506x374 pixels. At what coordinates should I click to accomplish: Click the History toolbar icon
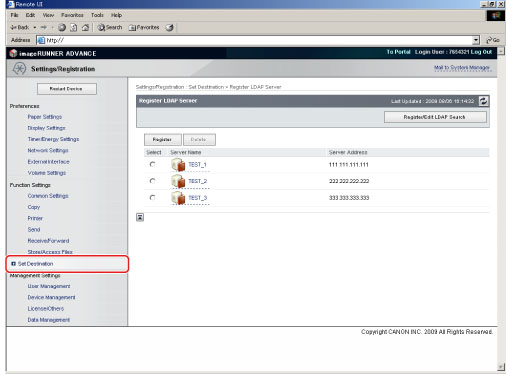point(170,27)
